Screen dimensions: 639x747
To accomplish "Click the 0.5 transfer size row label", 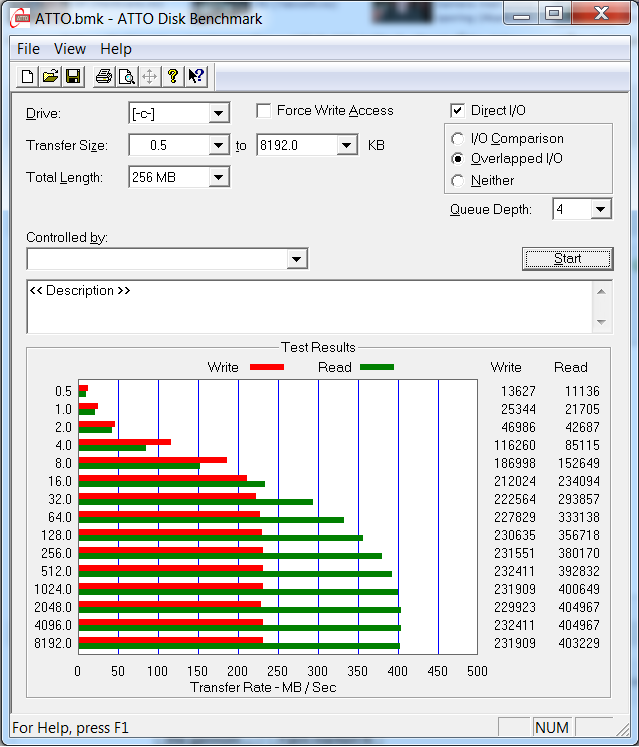I will (x=63, y=391).
